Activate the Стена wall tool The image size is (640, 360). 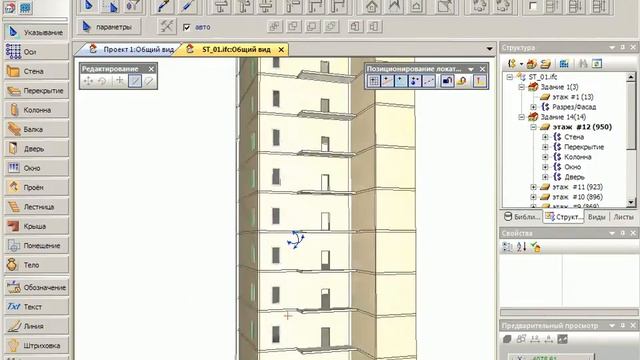[x=36, y=71]
